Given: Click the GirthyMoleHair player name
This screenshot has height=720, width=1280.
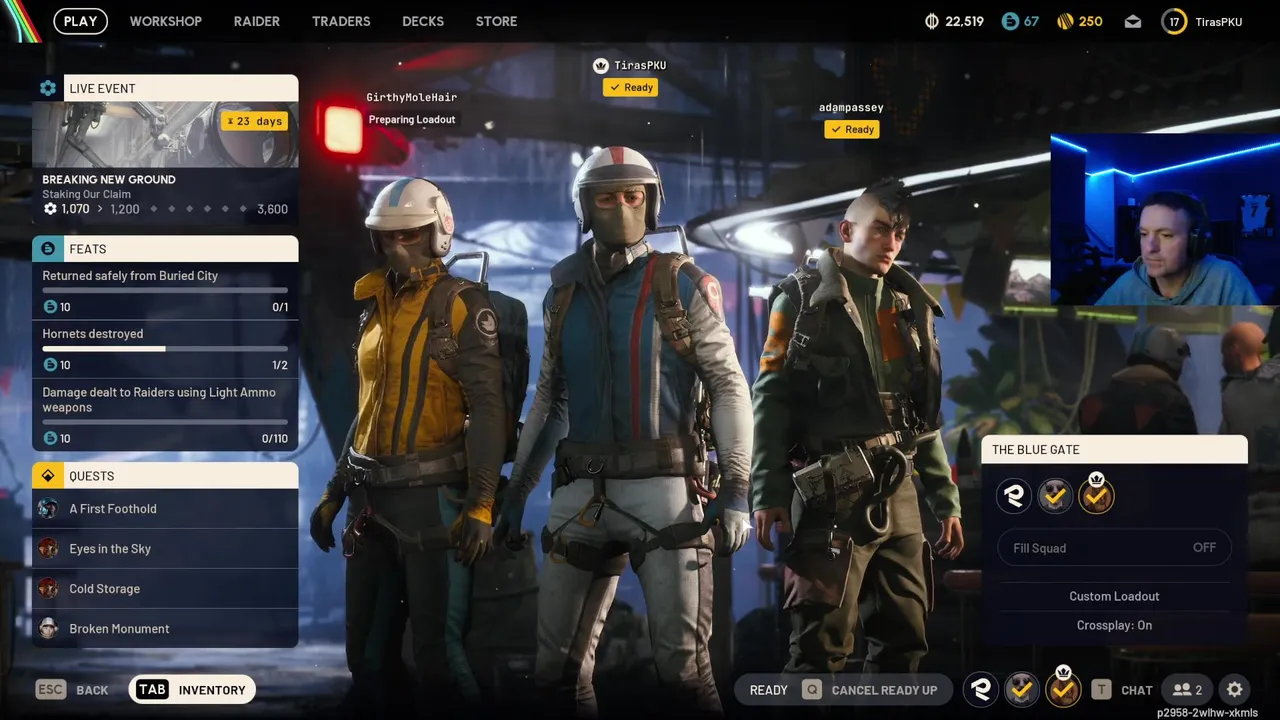Looking at the screenshot, I should (411, 97).
